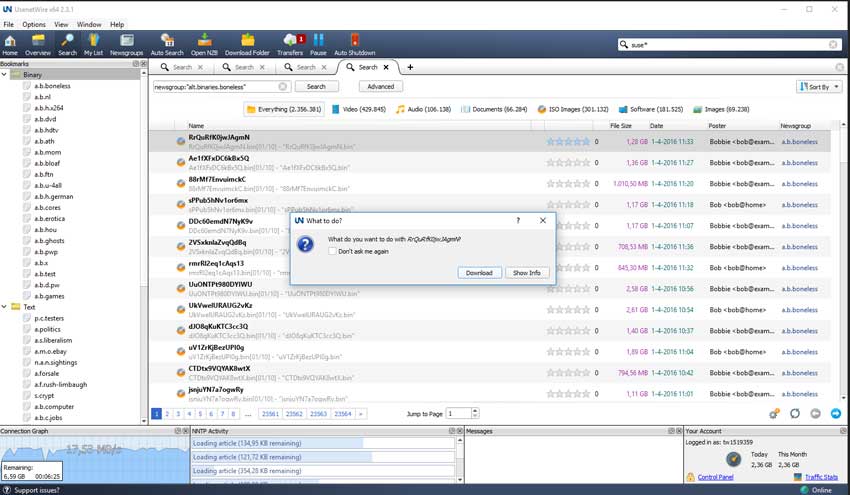Filter results by Software

tap(651, 109)
